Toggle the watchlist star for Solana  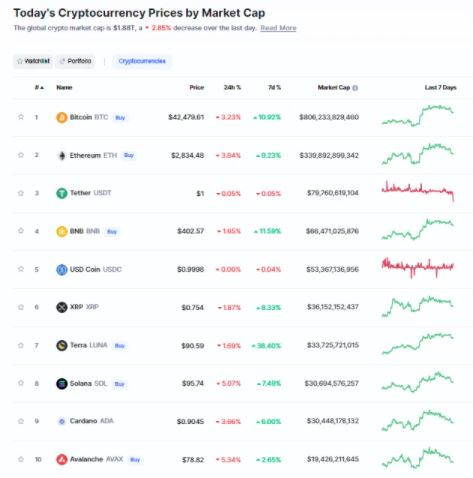pos(21,383)
